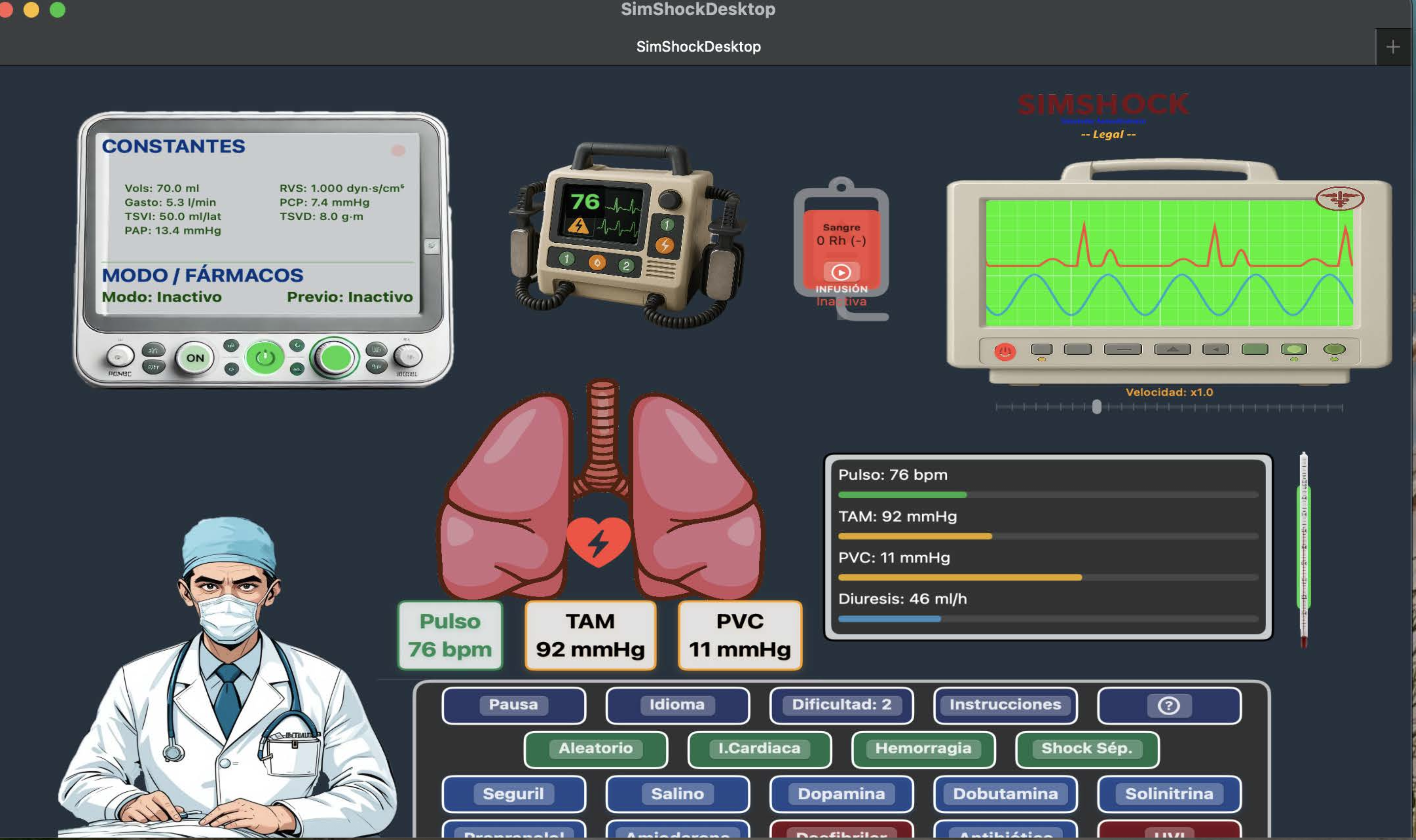
Task: Open the Legal link
Action: (1108, 135)
